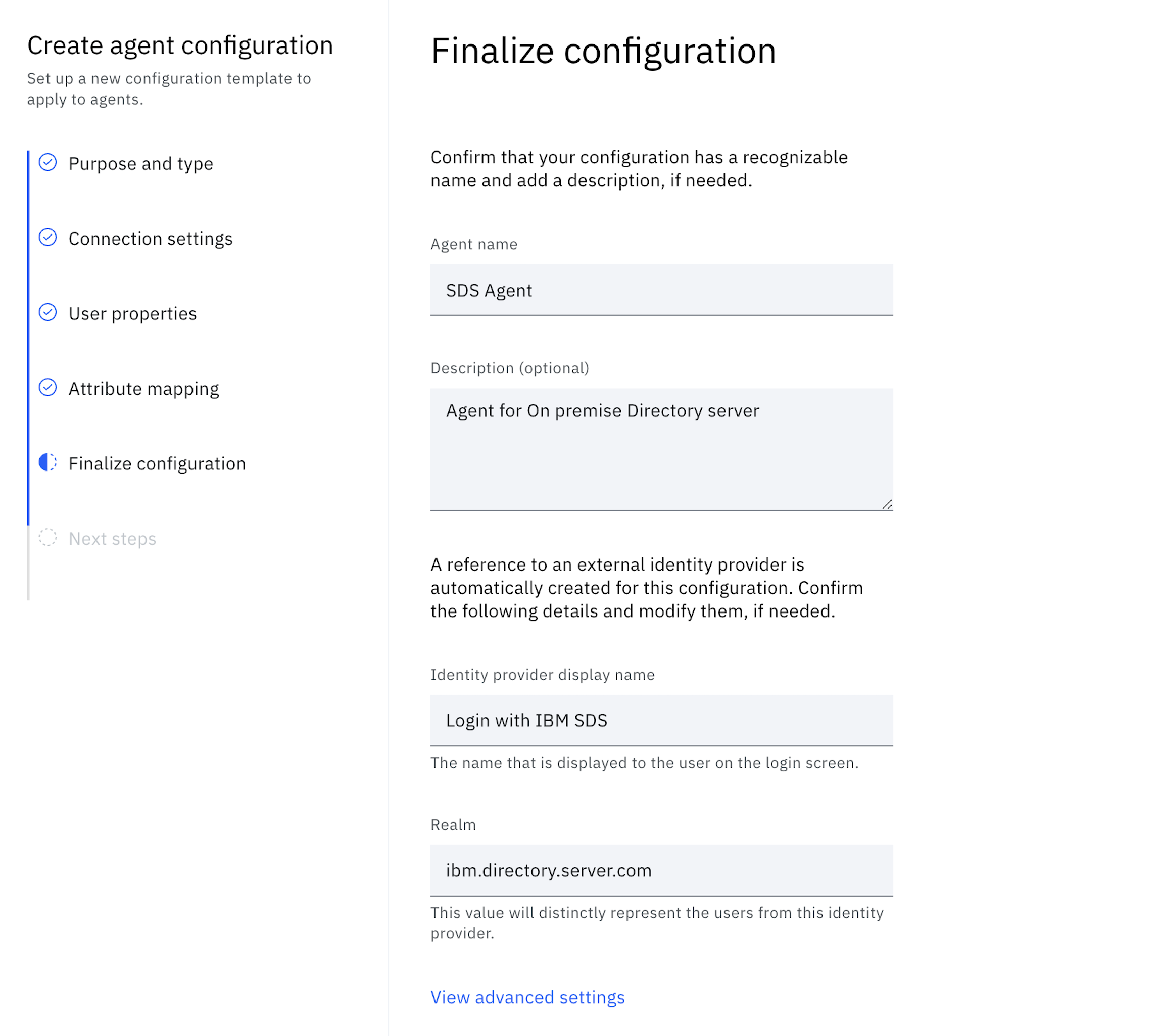Open View advanced settings link
Viewport: 1160px width, 1036px height.
click(x=527, y=997)
